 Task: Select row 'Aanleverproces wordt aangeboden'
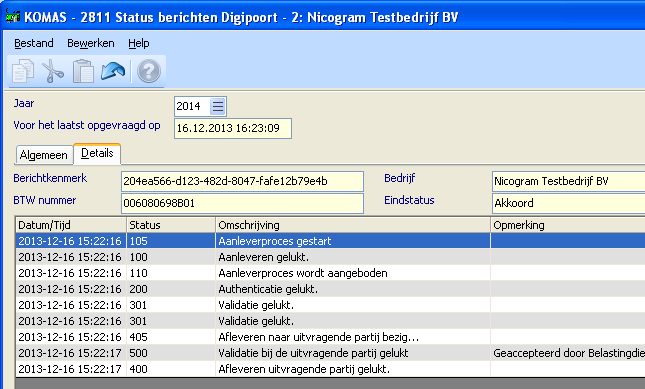click(331, 273)
